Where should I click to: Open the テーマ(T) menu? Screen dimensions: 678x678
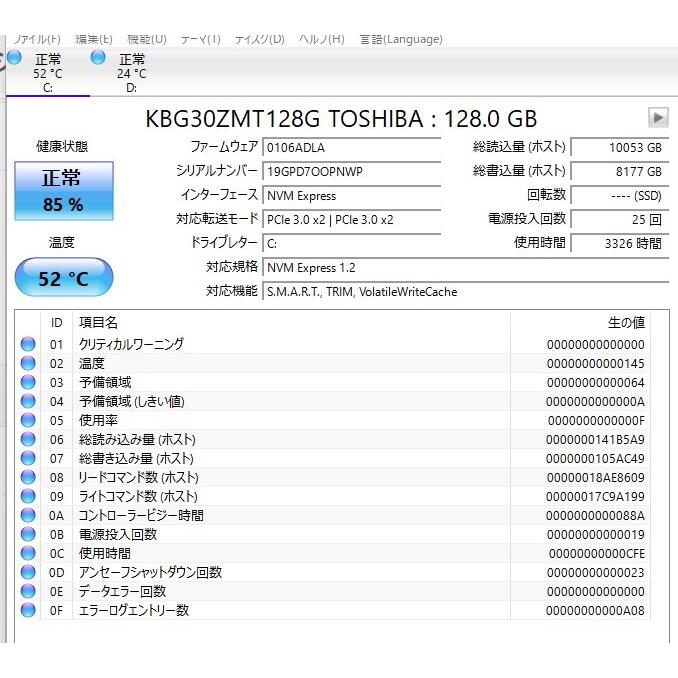point(201,39)
